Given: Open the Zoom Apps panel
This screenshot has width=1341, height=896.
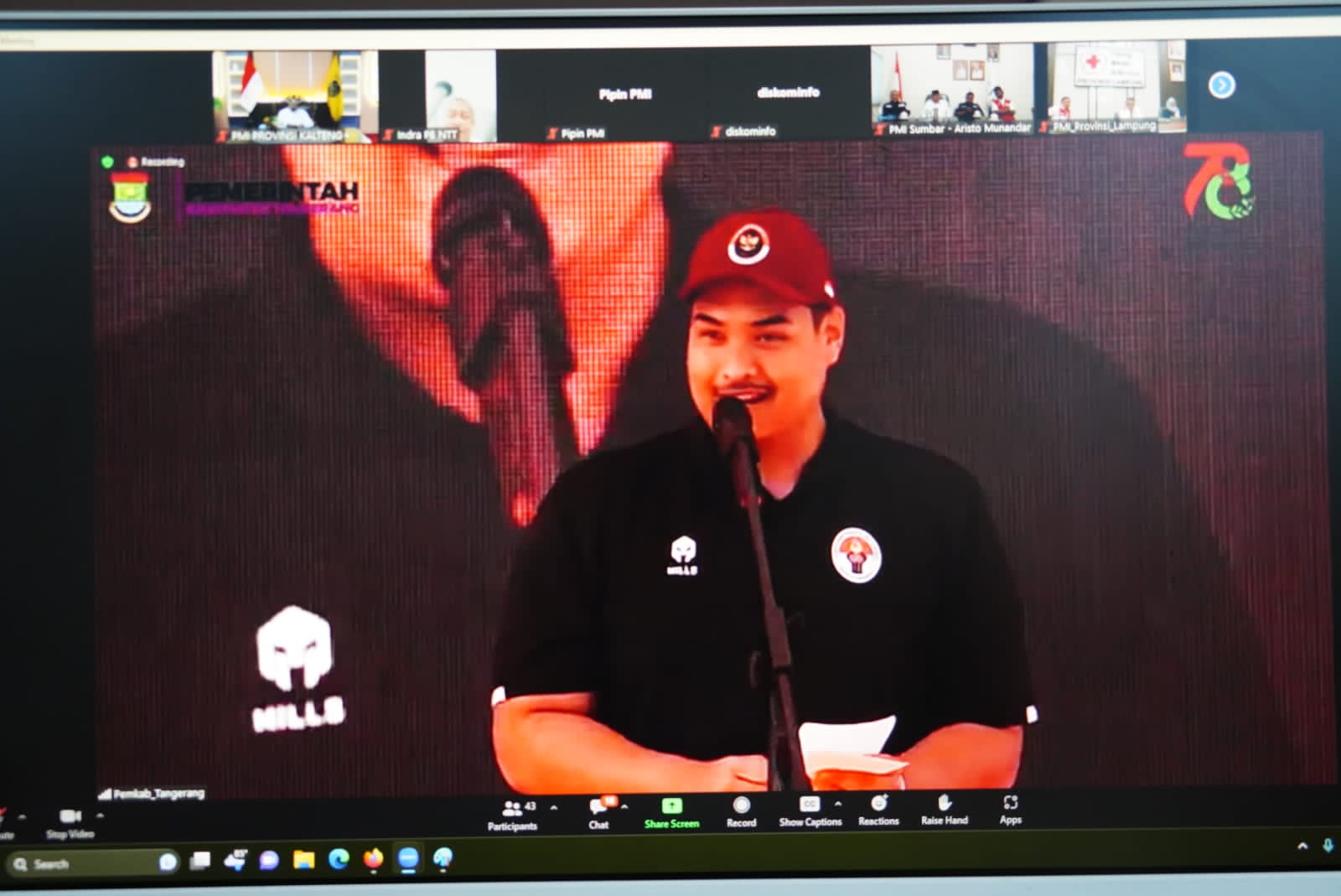Looking at the screenshot, I should point(1010,808).
